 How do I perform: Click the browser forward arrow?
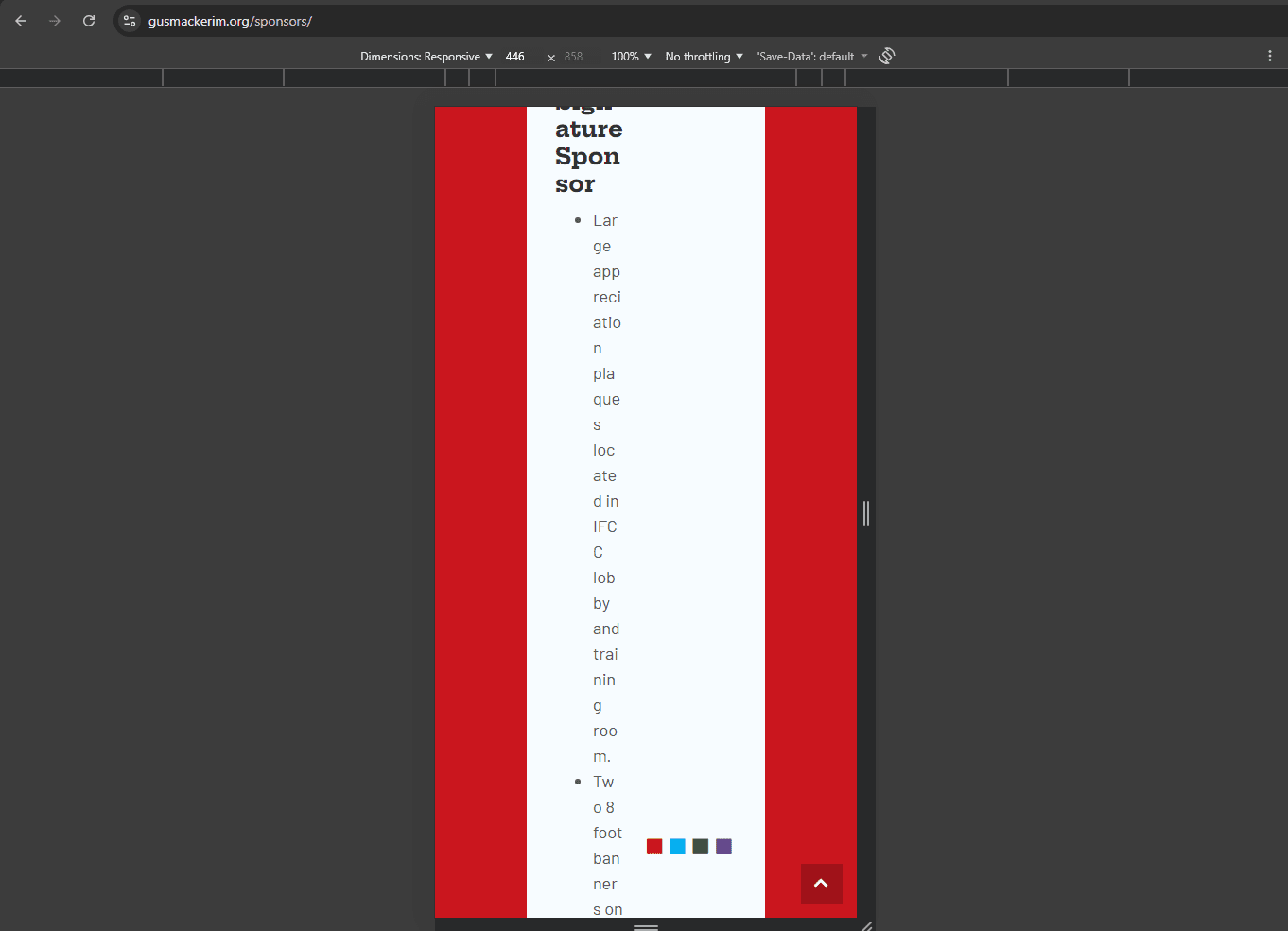click(x=55, y=21)
